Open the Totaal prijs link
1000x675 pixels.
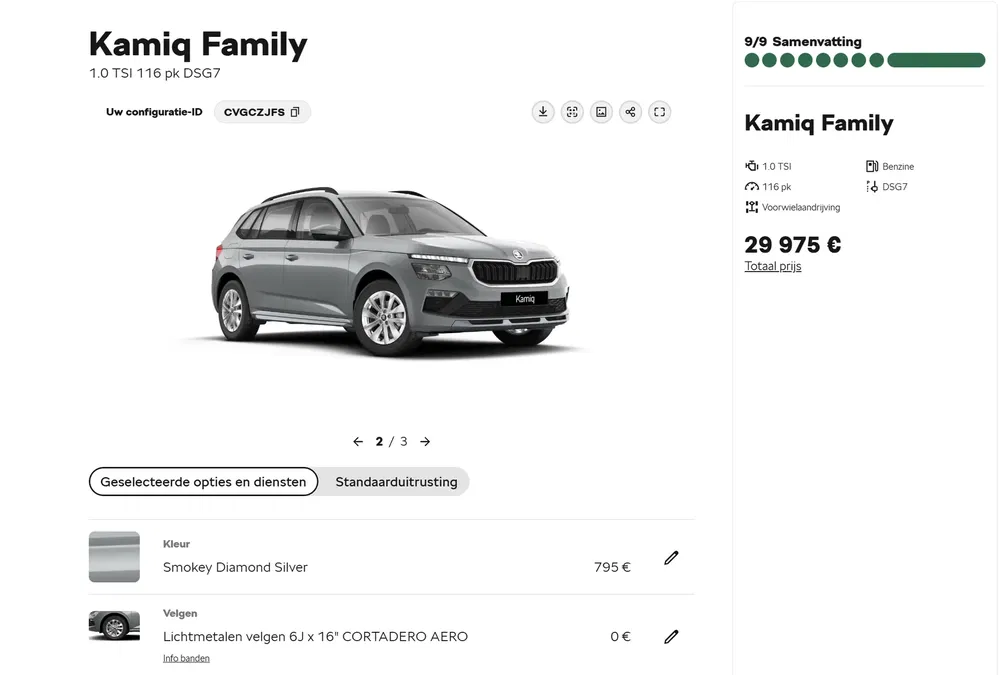click(772, 265)
